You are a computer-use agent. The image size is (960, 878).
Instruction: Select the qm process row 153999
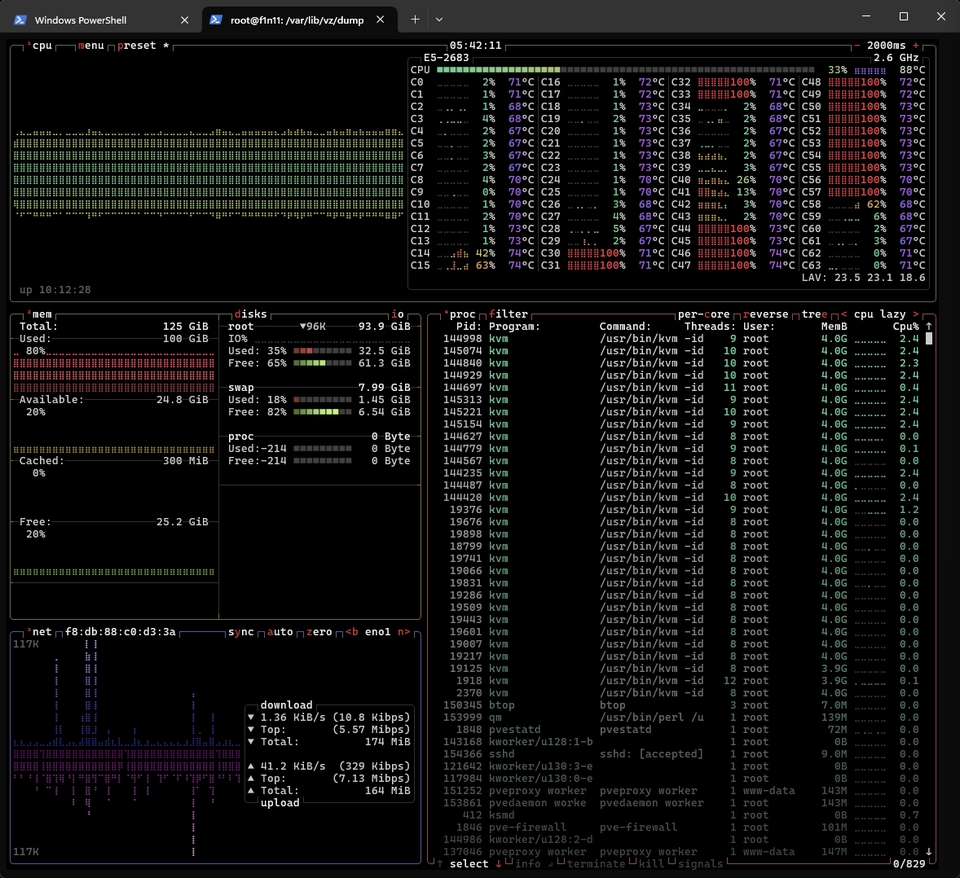click(x=681, y=718)
